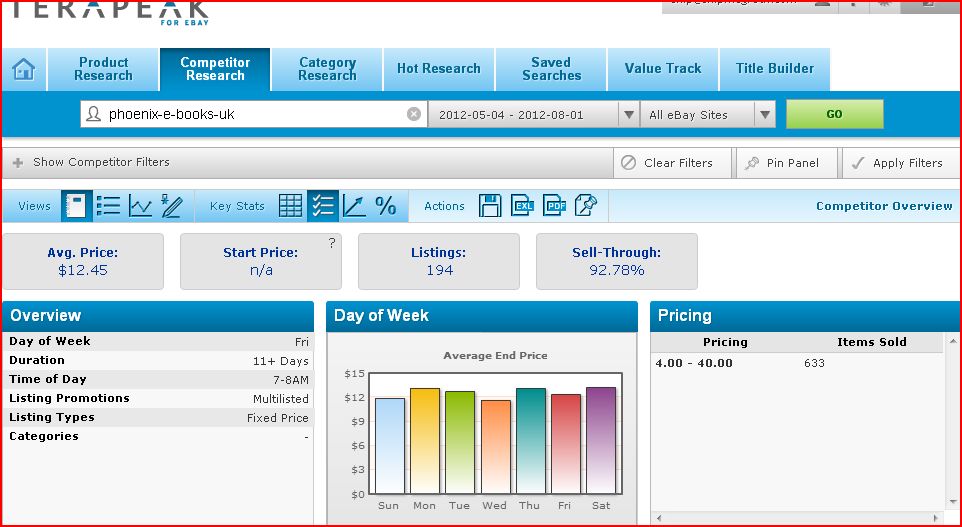Click the green Tue bar in the chart
Viewport: 962px width, 527px height.
pos(460,442)
